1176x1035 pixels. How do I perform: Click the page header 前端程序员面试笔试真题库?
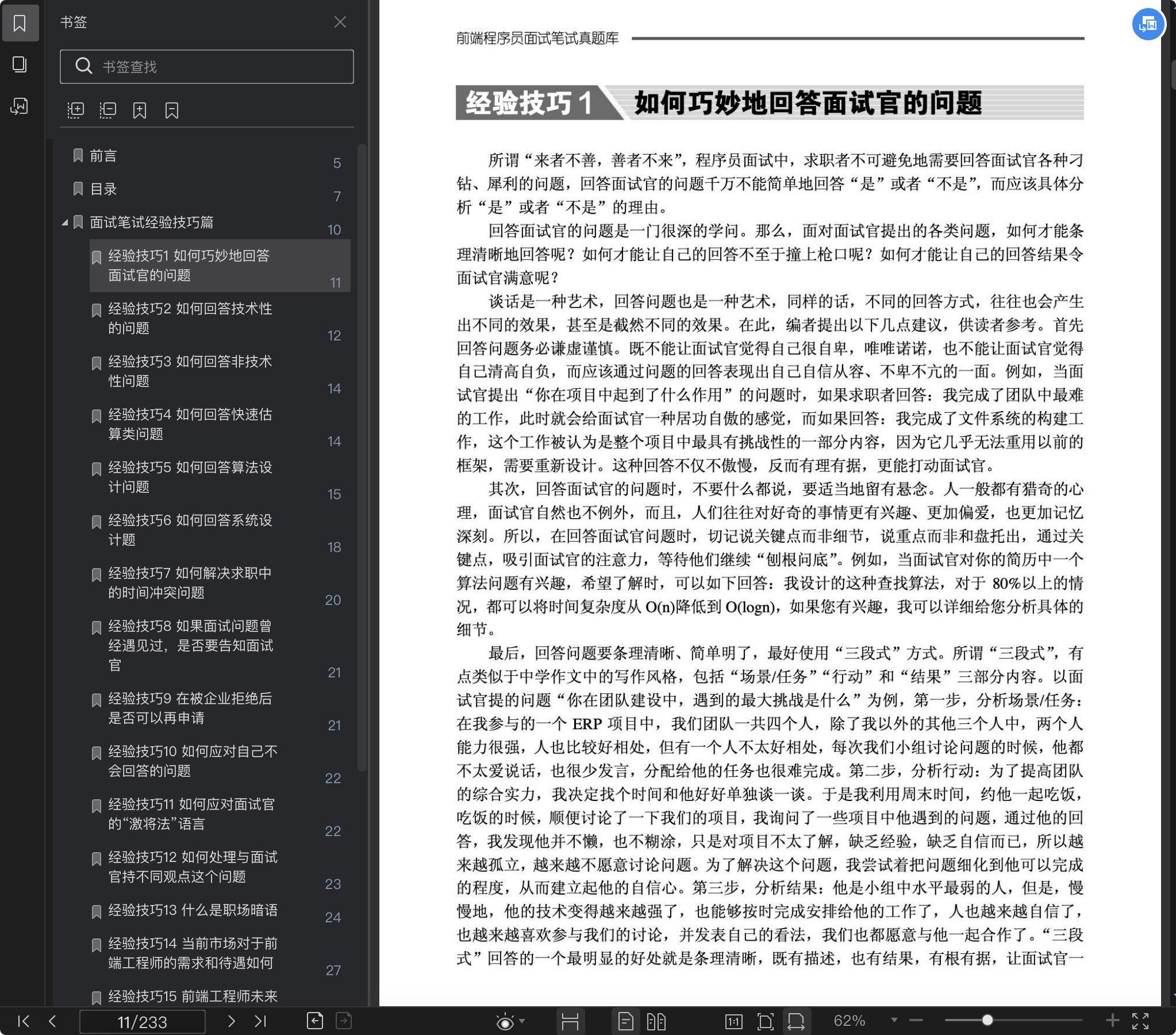pos(537,39)
